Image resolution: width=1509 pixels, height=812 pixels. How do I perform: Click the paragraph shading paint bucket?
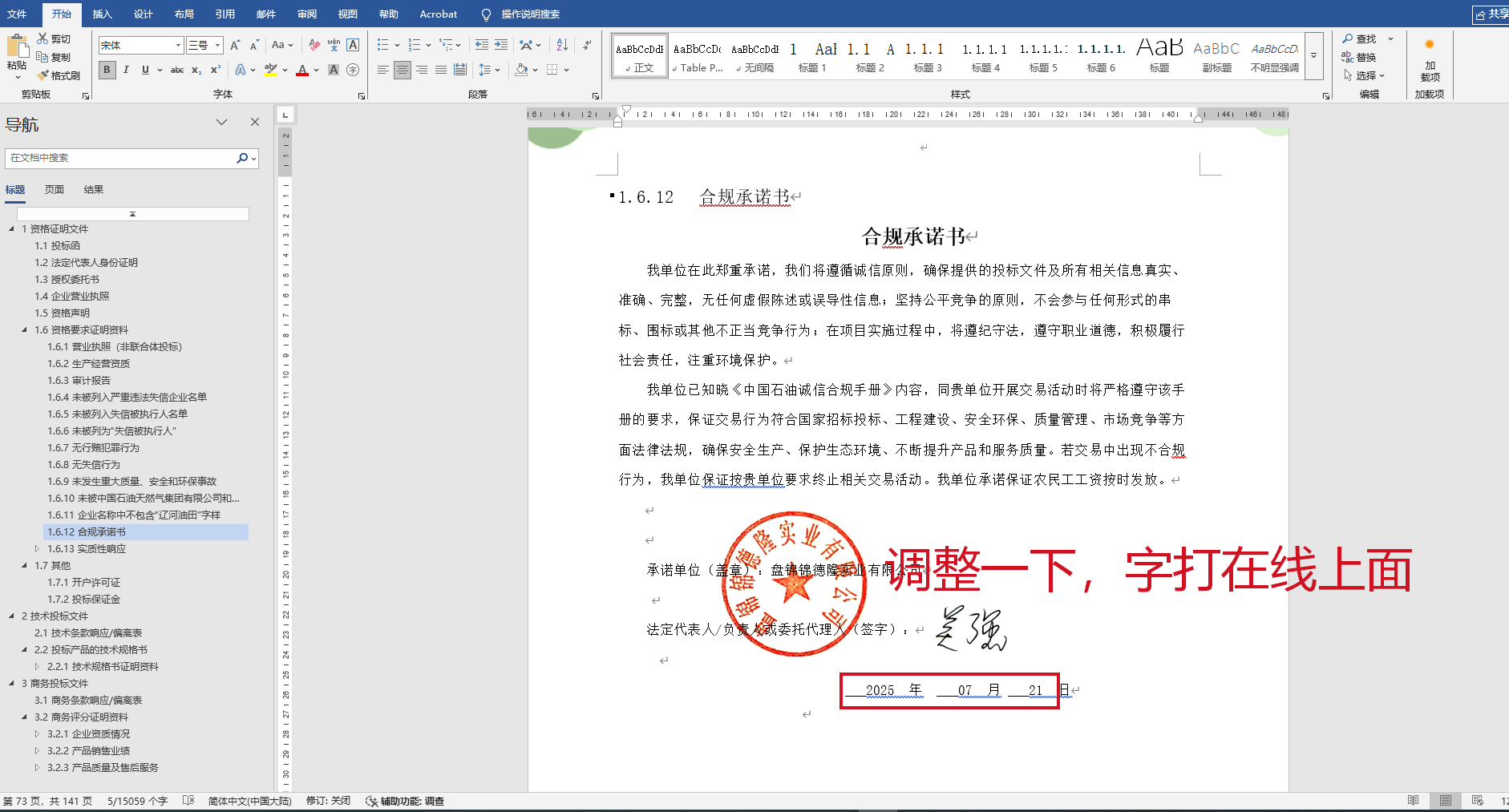[522, 70]
